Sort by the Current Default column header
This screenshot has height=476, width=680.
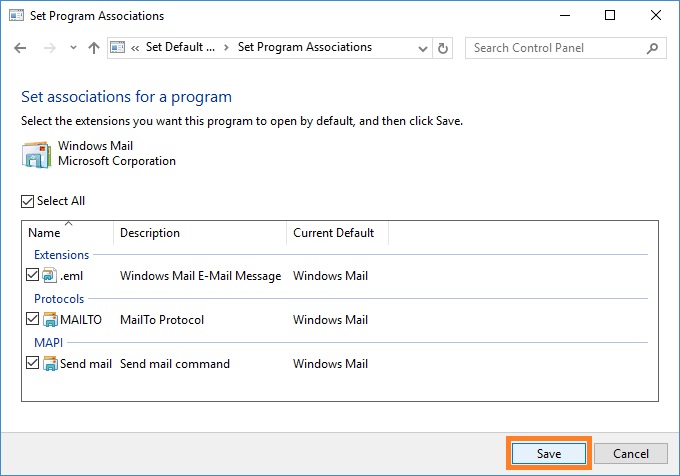337,233
